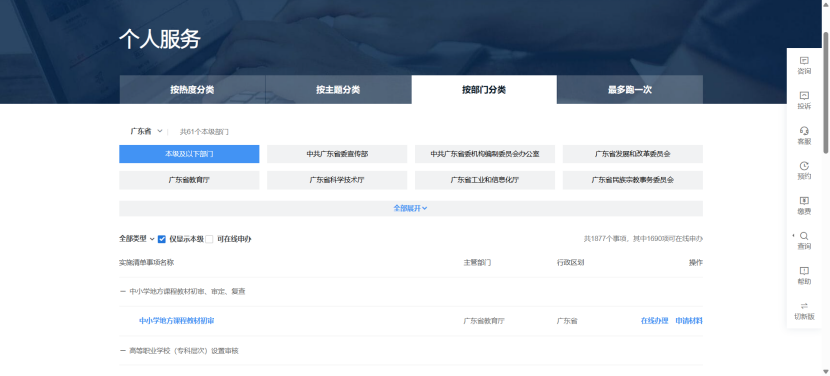Switch to the 按主题分类 tab
This screenshot has height=376, width=830.
tap(338, 89)
